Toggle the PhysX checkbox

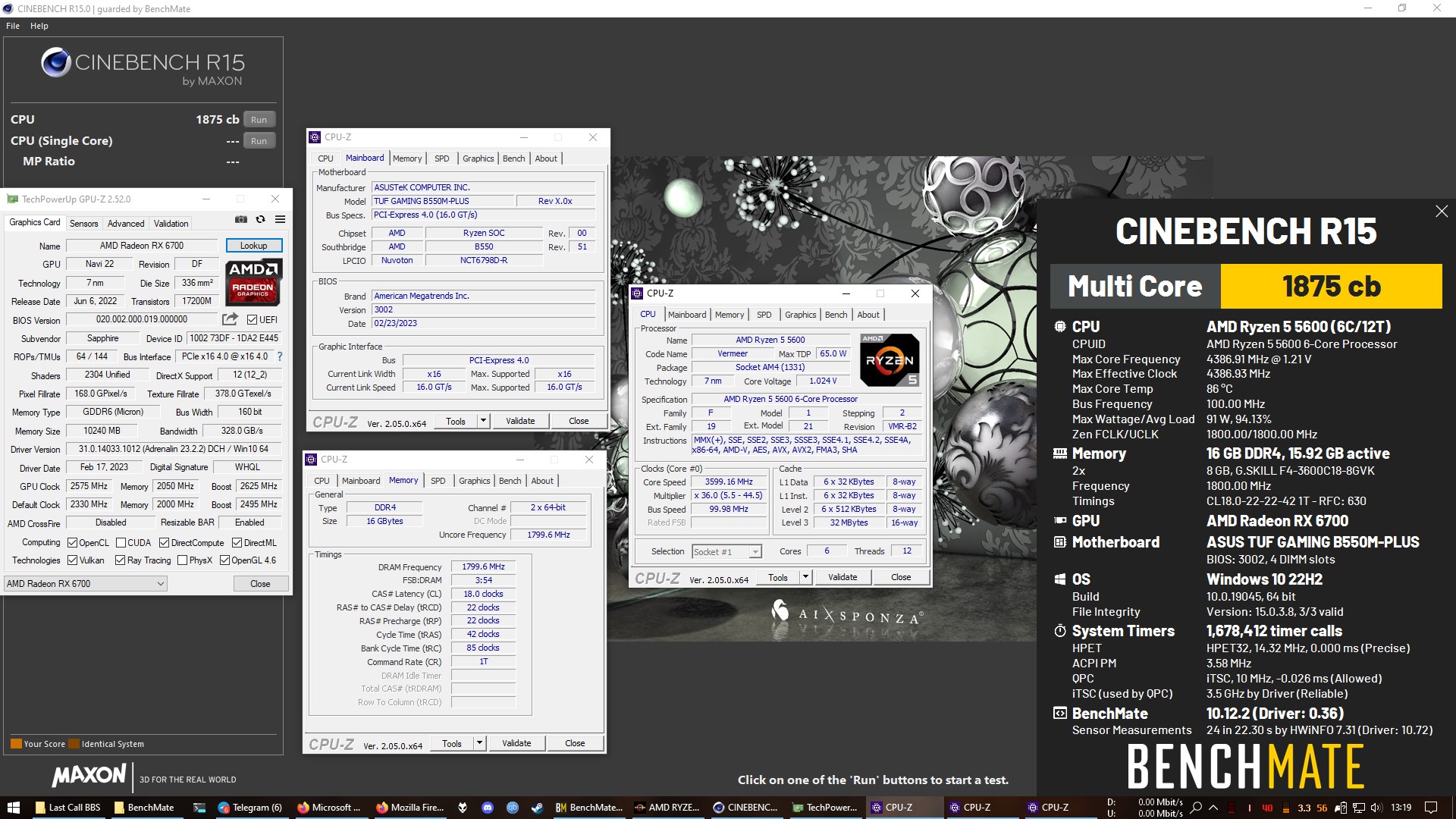pos(182,560)
